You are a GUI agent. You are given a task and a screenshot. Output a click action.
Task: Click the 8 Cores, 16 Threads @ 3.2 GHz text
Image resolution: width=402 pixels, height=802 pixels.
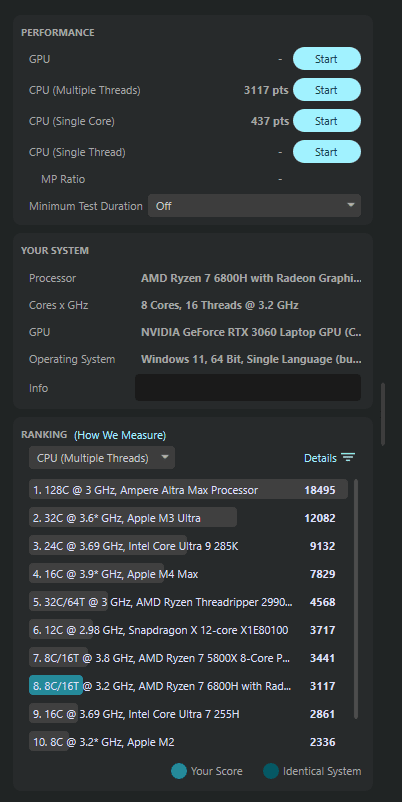point(220,305)
